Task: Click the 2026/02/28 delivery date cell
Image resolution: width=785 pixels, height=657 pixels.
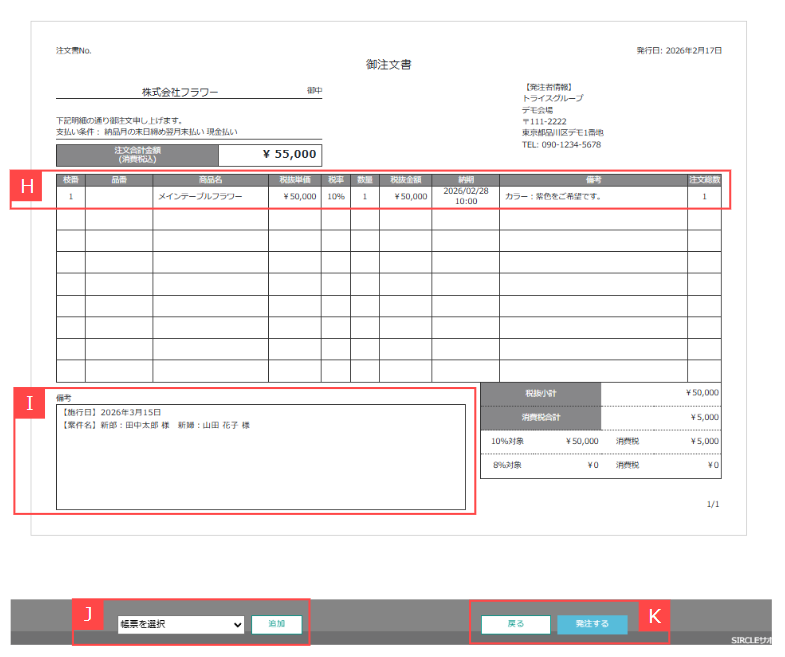Action: point(465,196)
